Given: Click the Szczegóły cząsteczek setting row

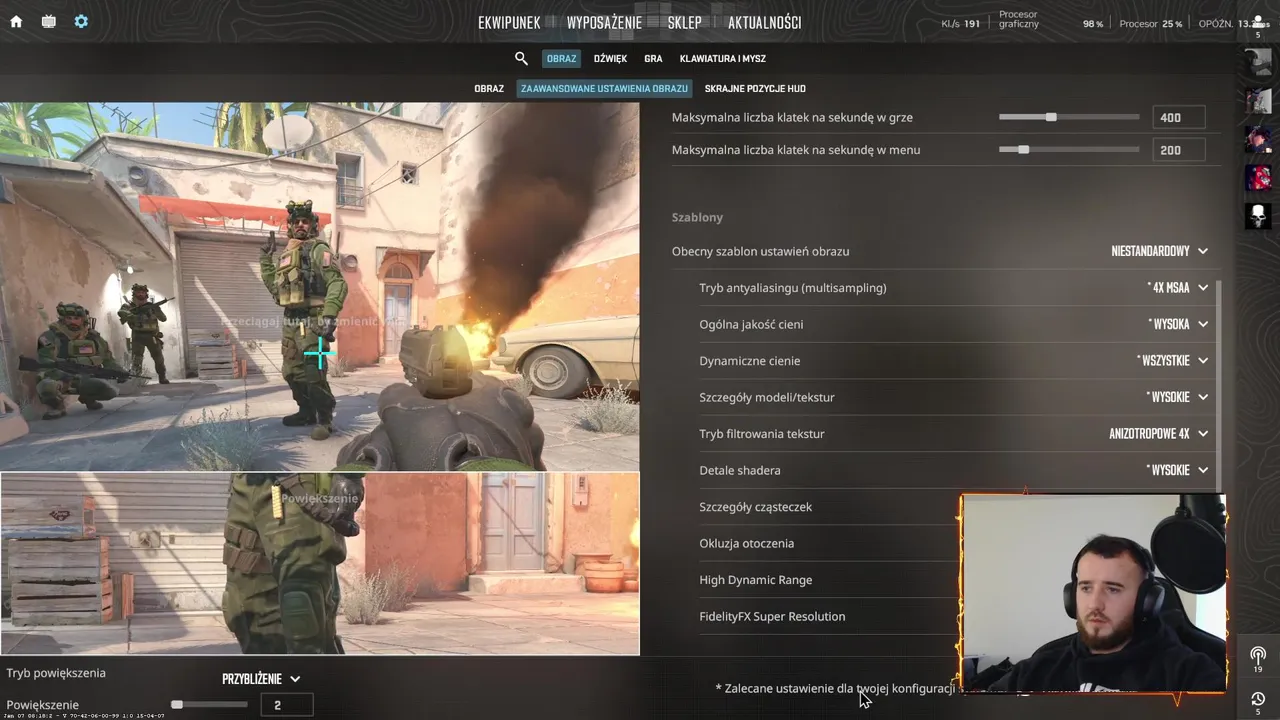Looking at the screenshot, I should pos(829,507).
